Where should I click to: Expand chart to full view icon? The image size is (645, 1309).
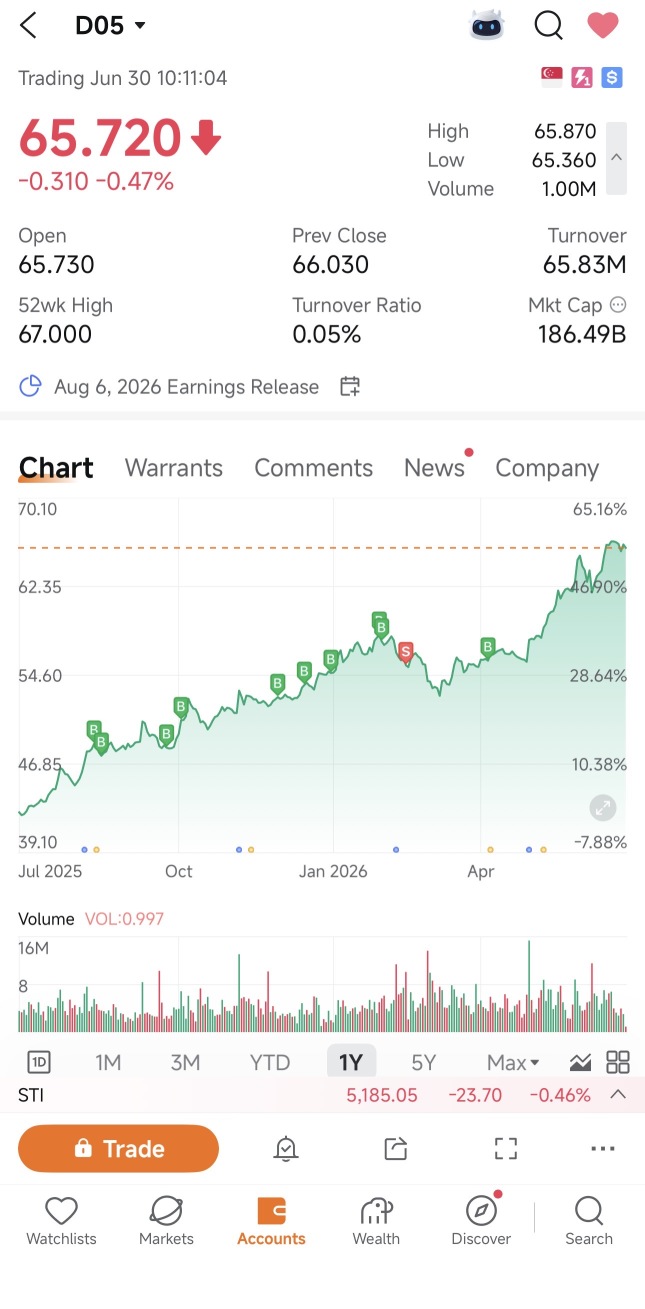click(x=603, y=808)
